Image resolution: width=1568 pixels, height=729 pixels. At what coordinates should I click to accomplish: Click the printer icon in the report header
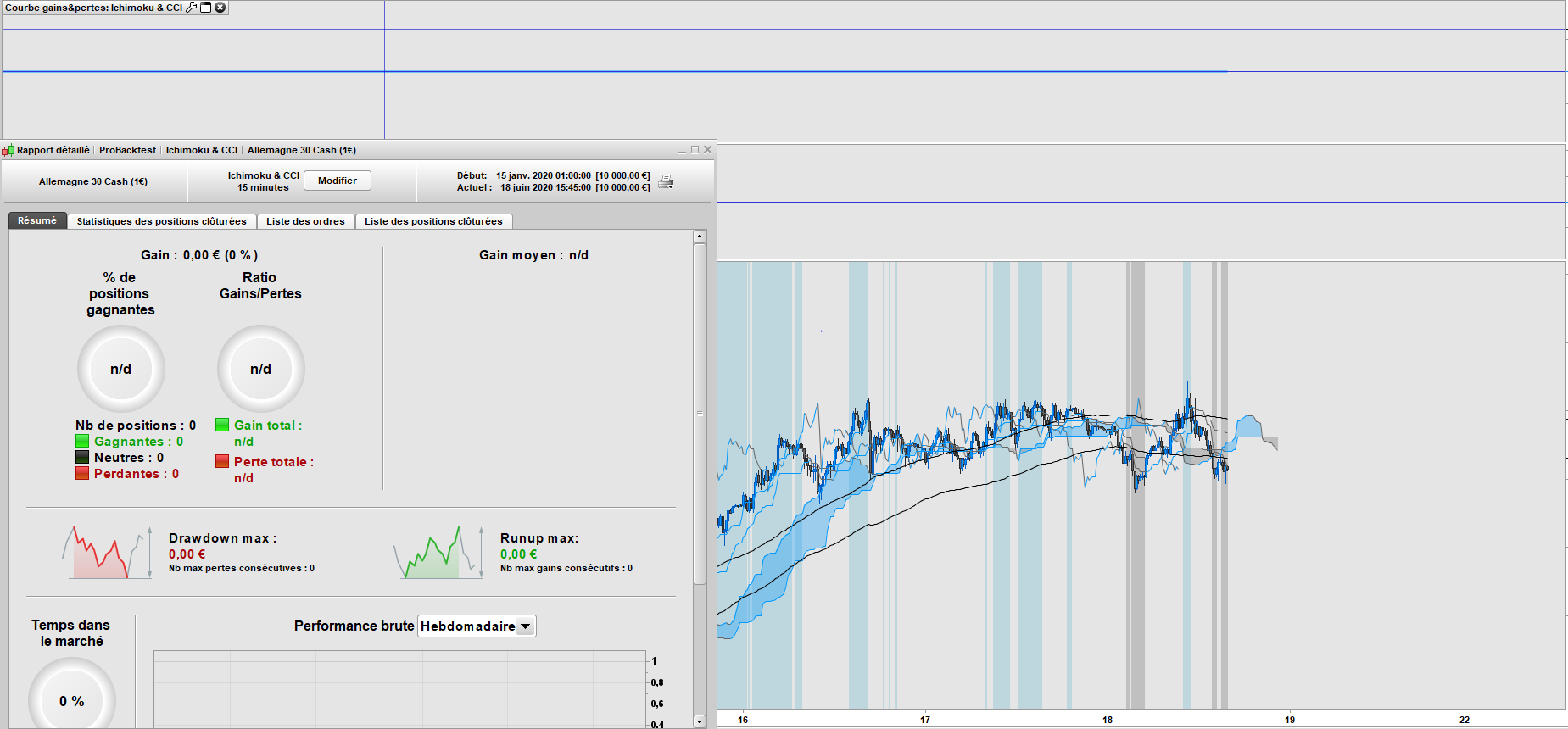[x=667, y=181]
